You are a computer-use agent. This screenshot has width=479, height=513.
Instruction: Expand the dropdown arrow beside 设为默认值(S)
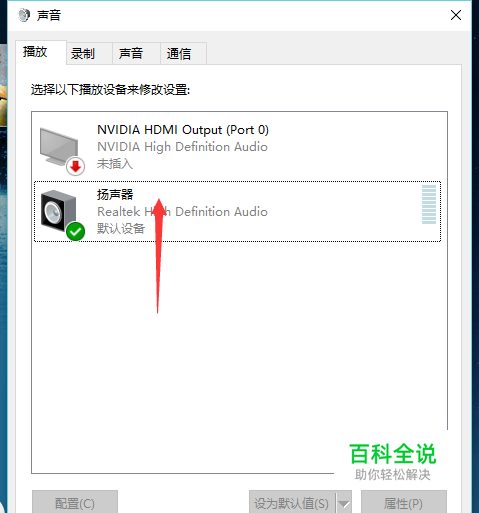pos(344,503)
